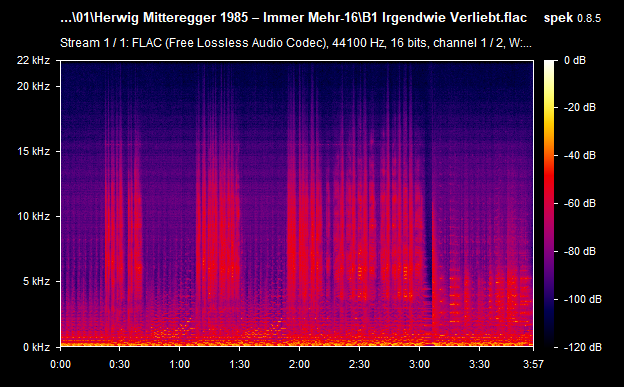Click the '3:57' end time label
Image resolution: width=624 pixels, height=387 pixels.
533,364
